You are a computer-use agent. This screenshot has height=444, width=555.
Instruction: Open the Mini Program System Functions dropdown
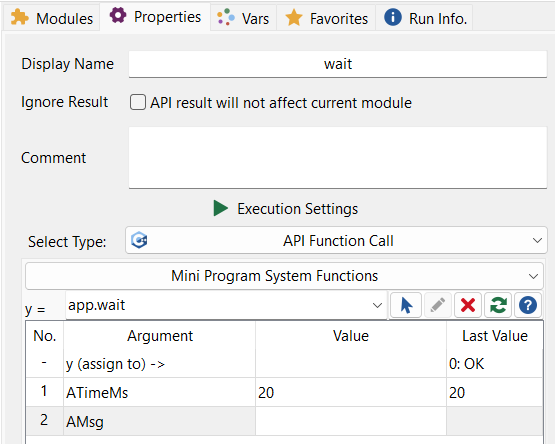click(x=284, y=276)
